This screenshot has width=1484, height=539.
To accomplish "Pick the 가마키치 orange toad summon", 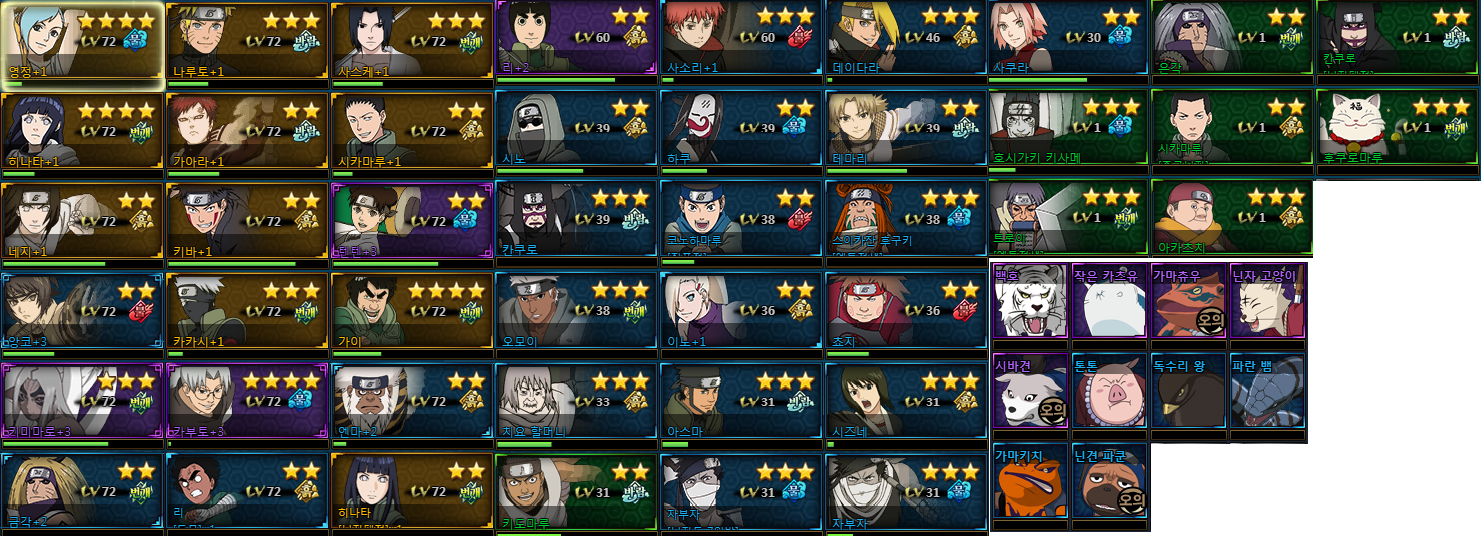I will 1030,482.
